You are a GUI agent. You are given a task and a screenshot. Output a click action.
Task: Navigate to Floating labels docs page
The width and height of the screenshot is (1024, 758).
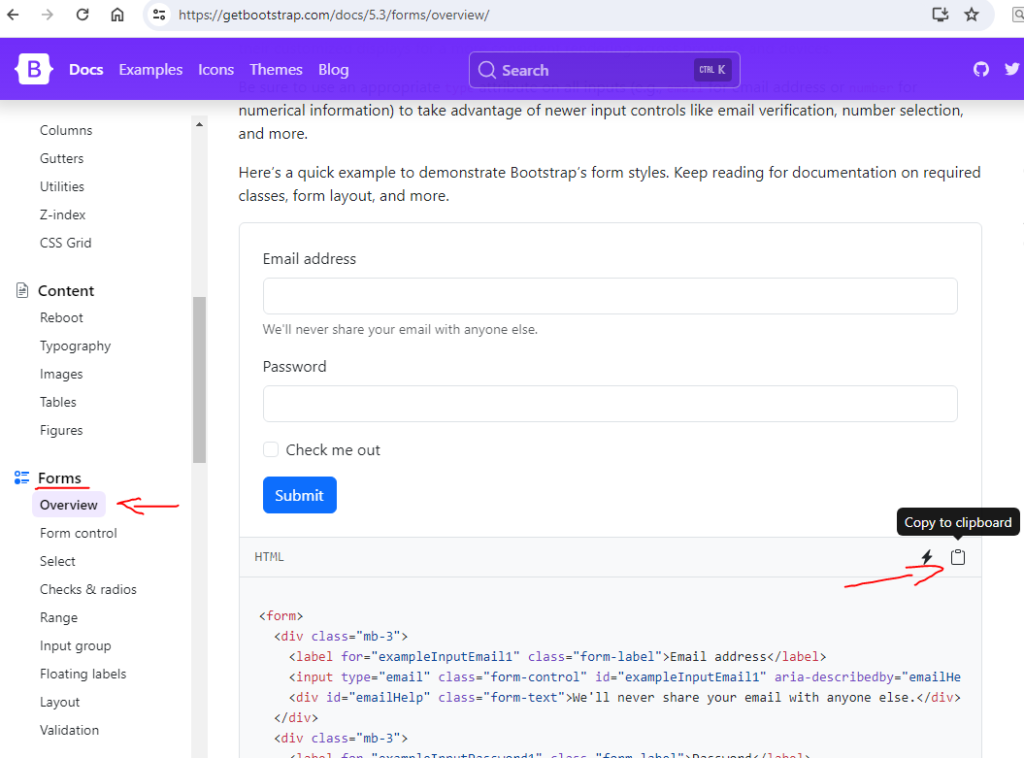coord(83,674)
